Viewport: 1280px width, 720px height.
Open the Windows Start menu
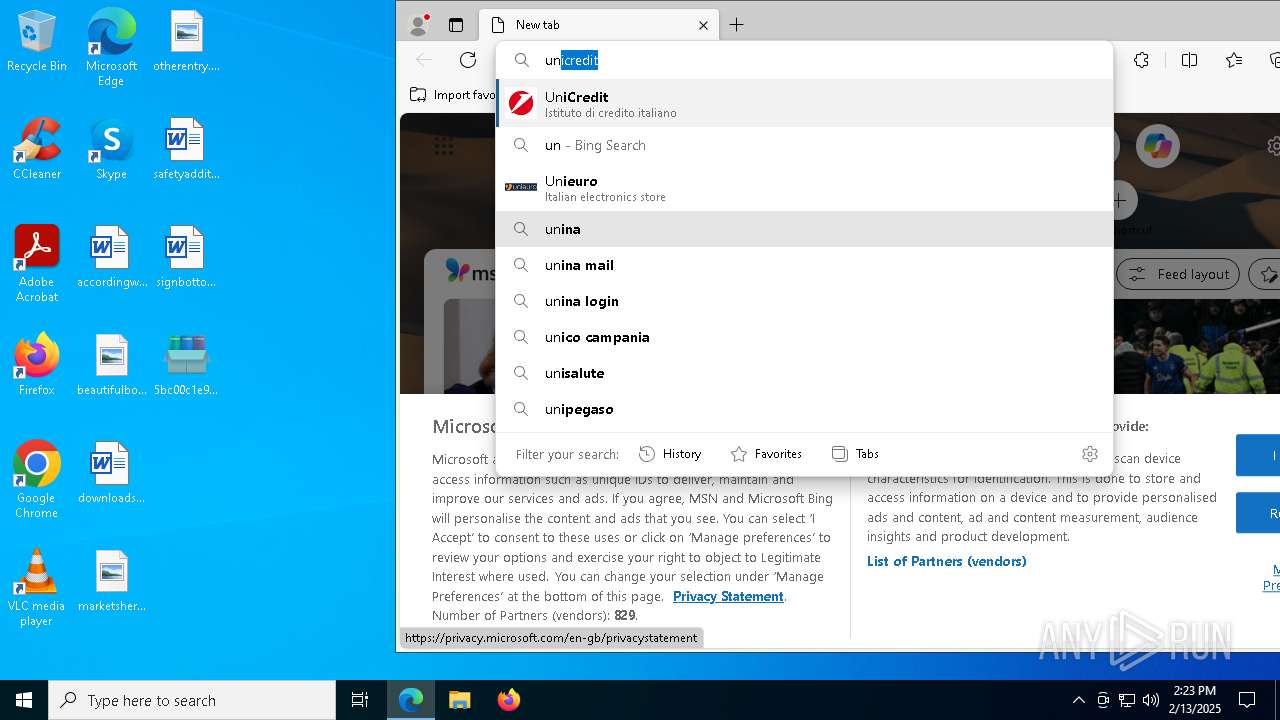24,700
